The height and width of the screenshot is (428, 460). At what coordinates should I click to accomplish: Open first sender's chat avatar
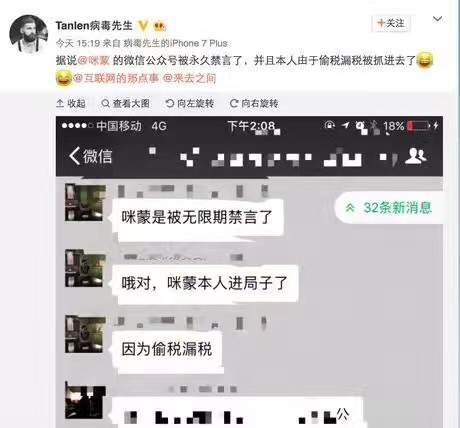(85, 203)
